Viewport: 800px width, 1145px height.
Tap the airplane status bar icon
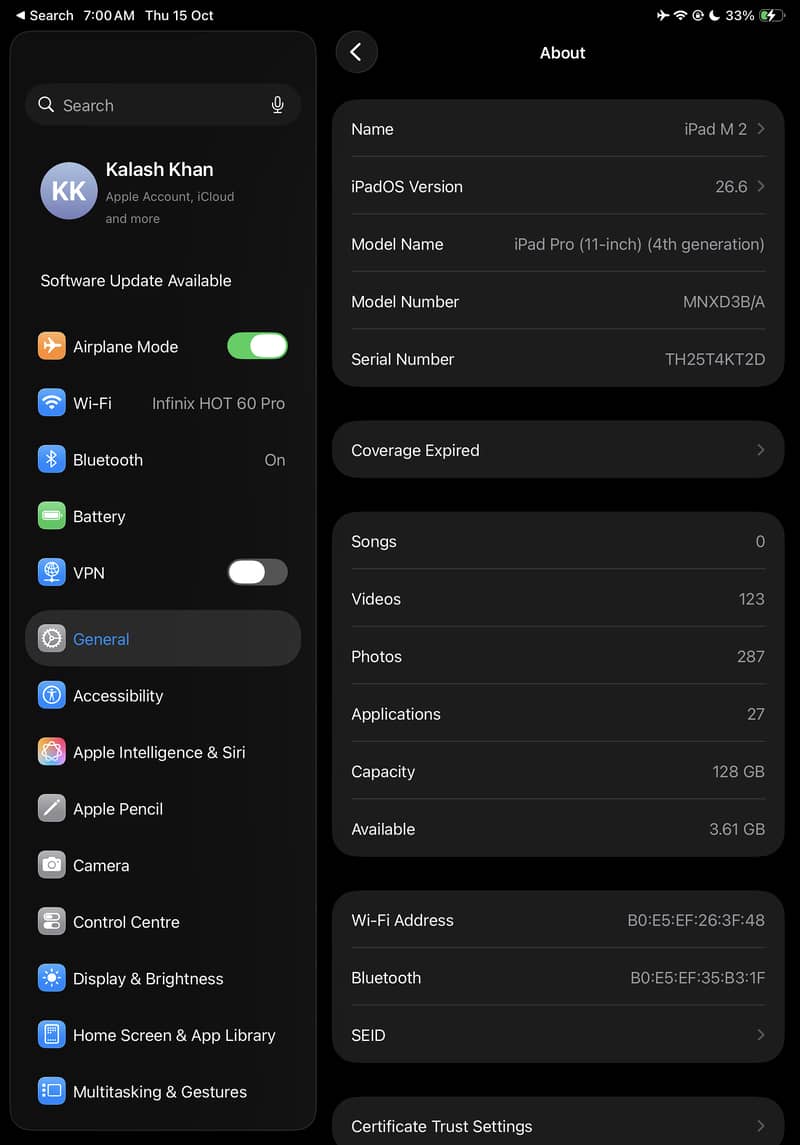pyautogui.click(x=663, y=15)
